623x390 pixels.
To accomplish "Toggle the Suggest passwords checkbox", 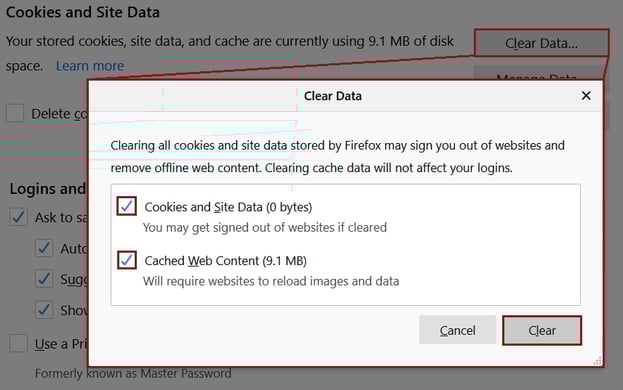I will click(x=44, y=279).
